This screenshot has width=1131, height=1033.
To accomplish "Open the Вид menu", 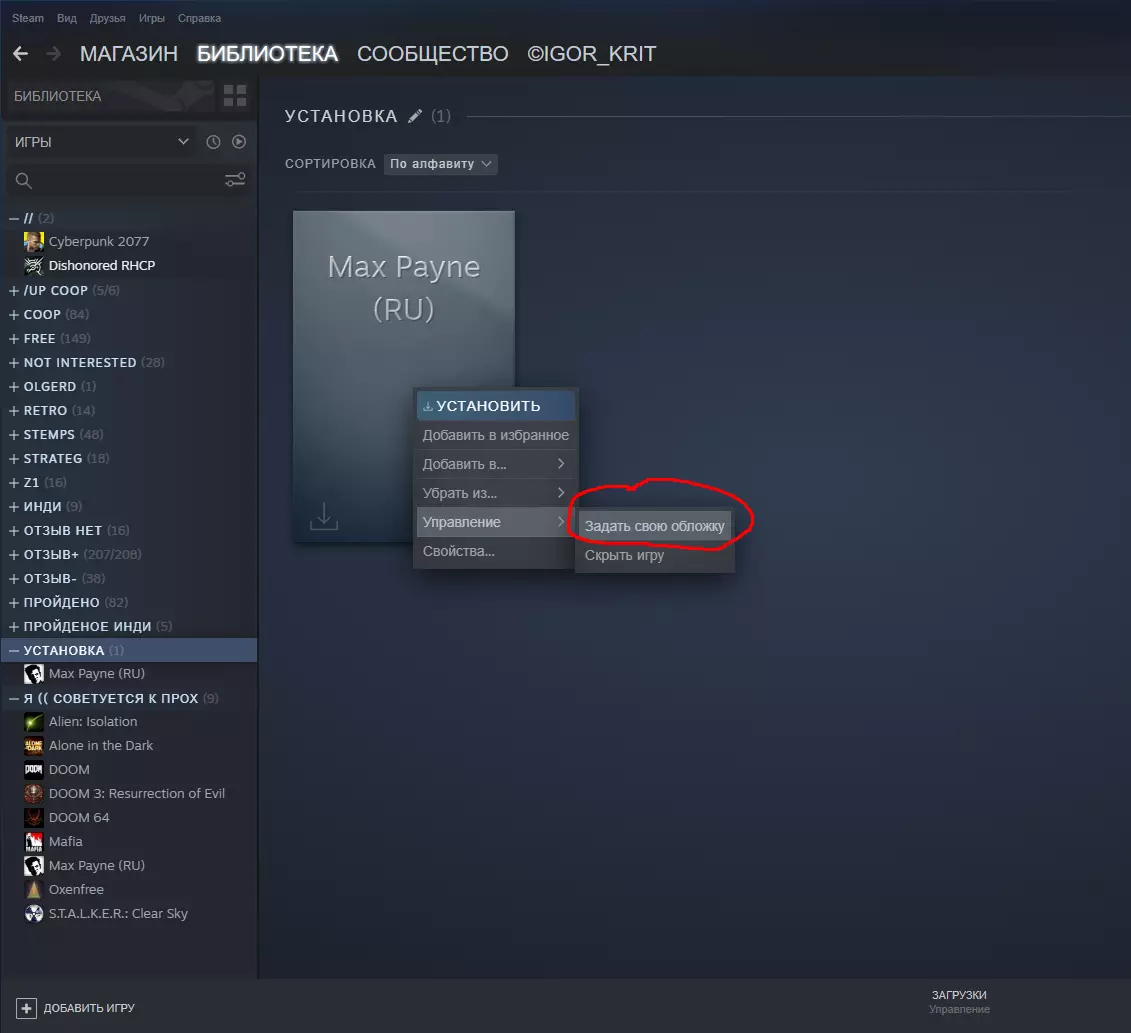I will [x=66, y=18].
